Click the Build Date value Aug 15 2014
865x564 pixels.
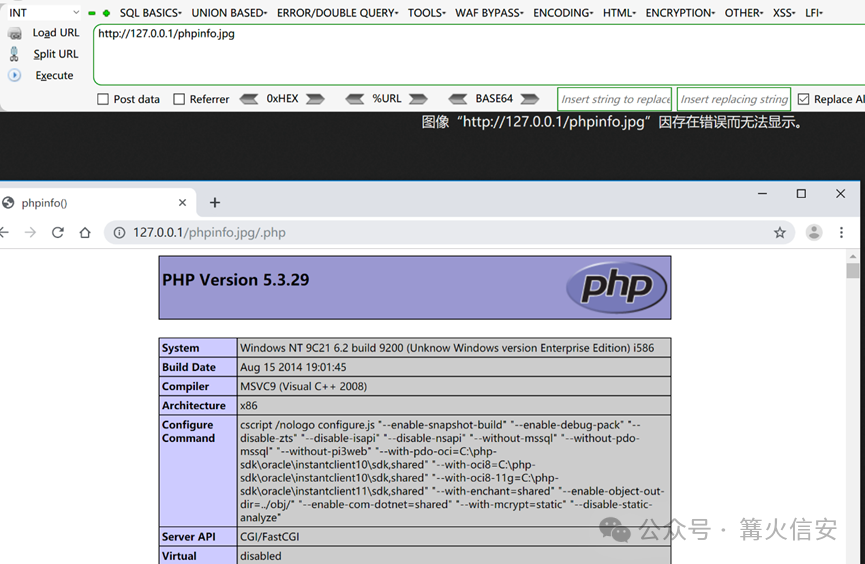pos(293,367)
